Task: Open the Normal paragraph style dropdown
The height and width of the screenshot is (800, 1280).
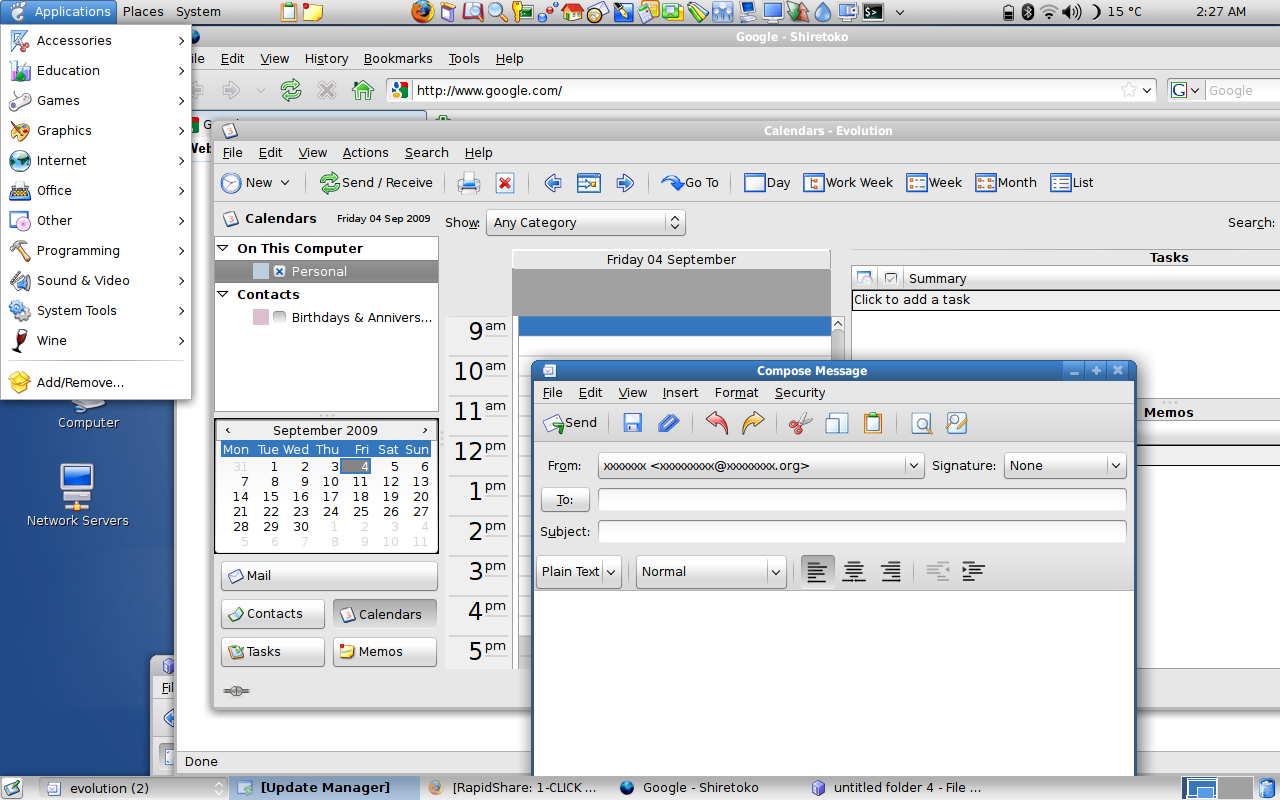Action: point(711,572)
